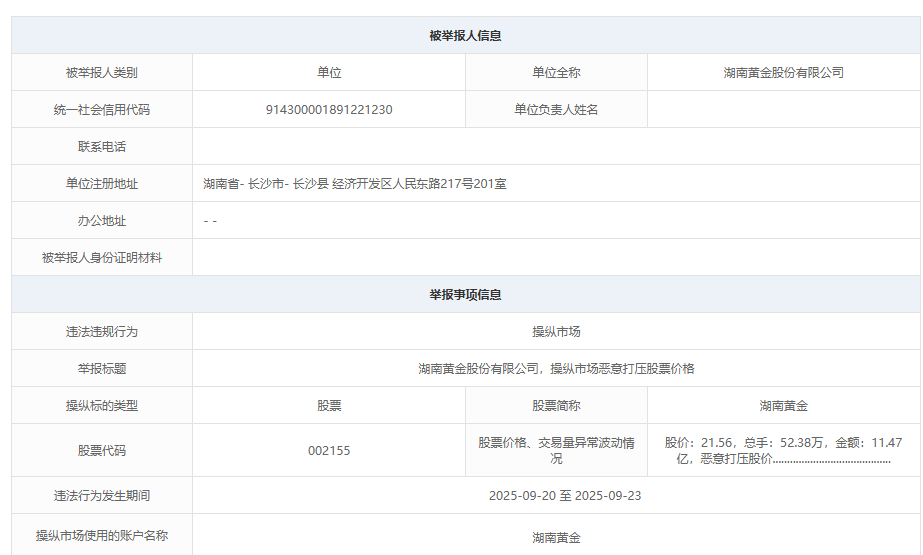Click the 联系电话 label cell
Screen dimensions: 923x555
[102, 147]
